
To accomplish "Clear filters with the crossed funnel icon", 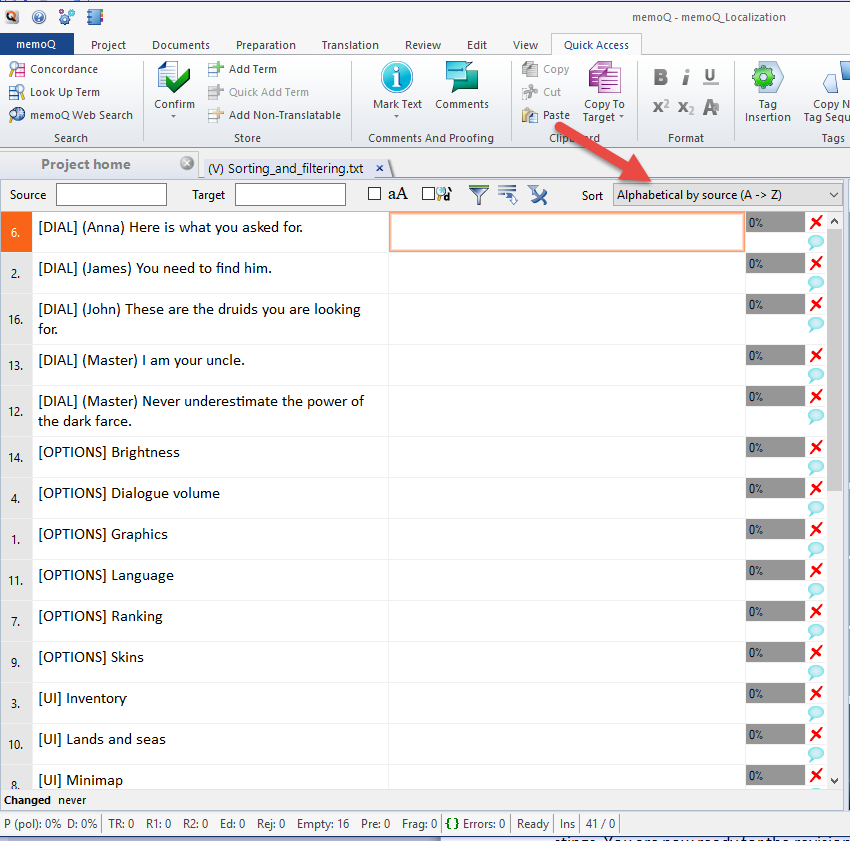I will coord(538,195).
